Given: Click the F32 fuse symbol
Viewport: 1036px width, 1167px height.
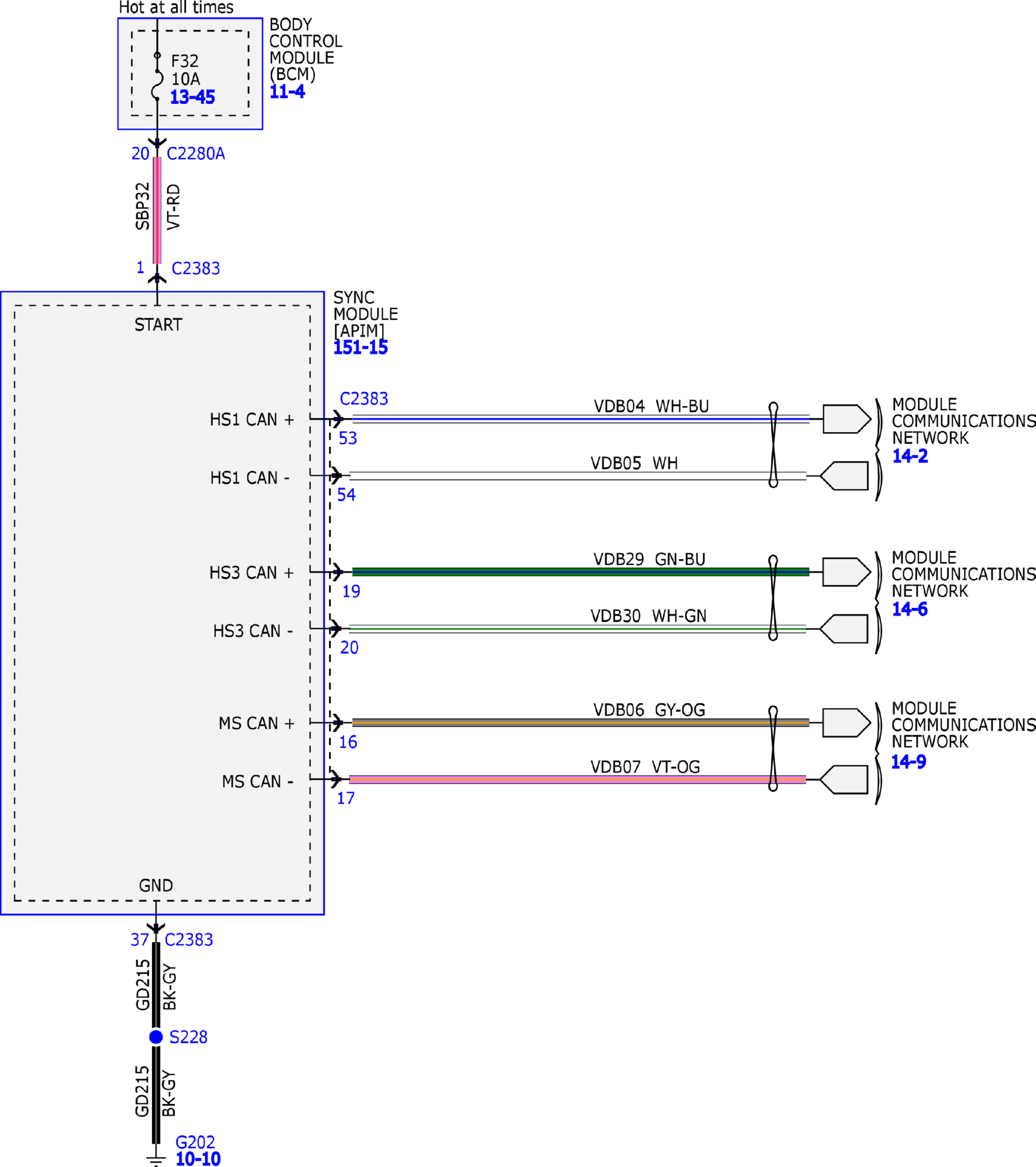Looking at the screenshot, I should click(x=157, y=77).
